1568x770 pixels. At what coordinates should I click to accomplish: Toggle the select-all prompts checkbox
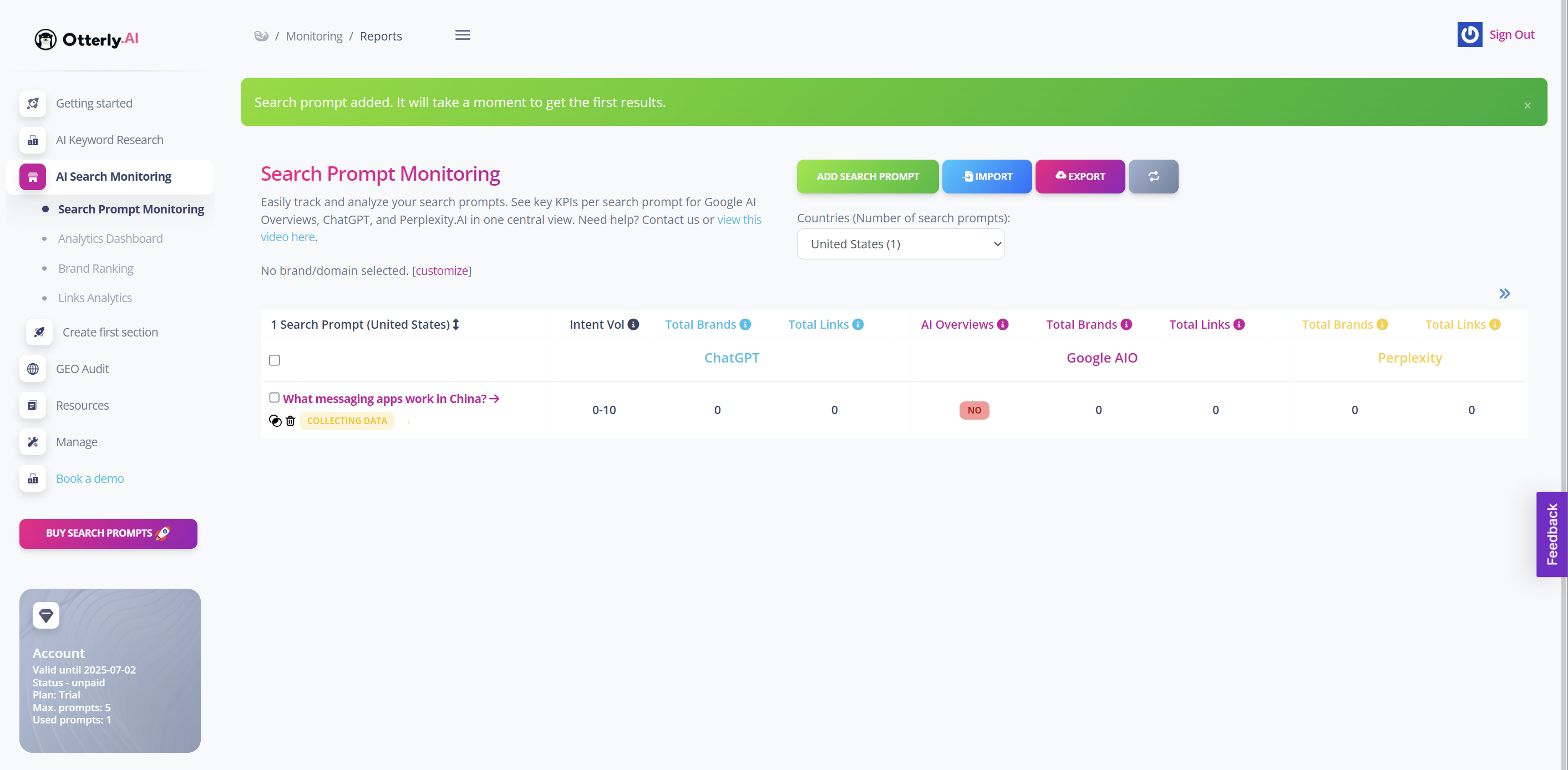coord(275,360)
